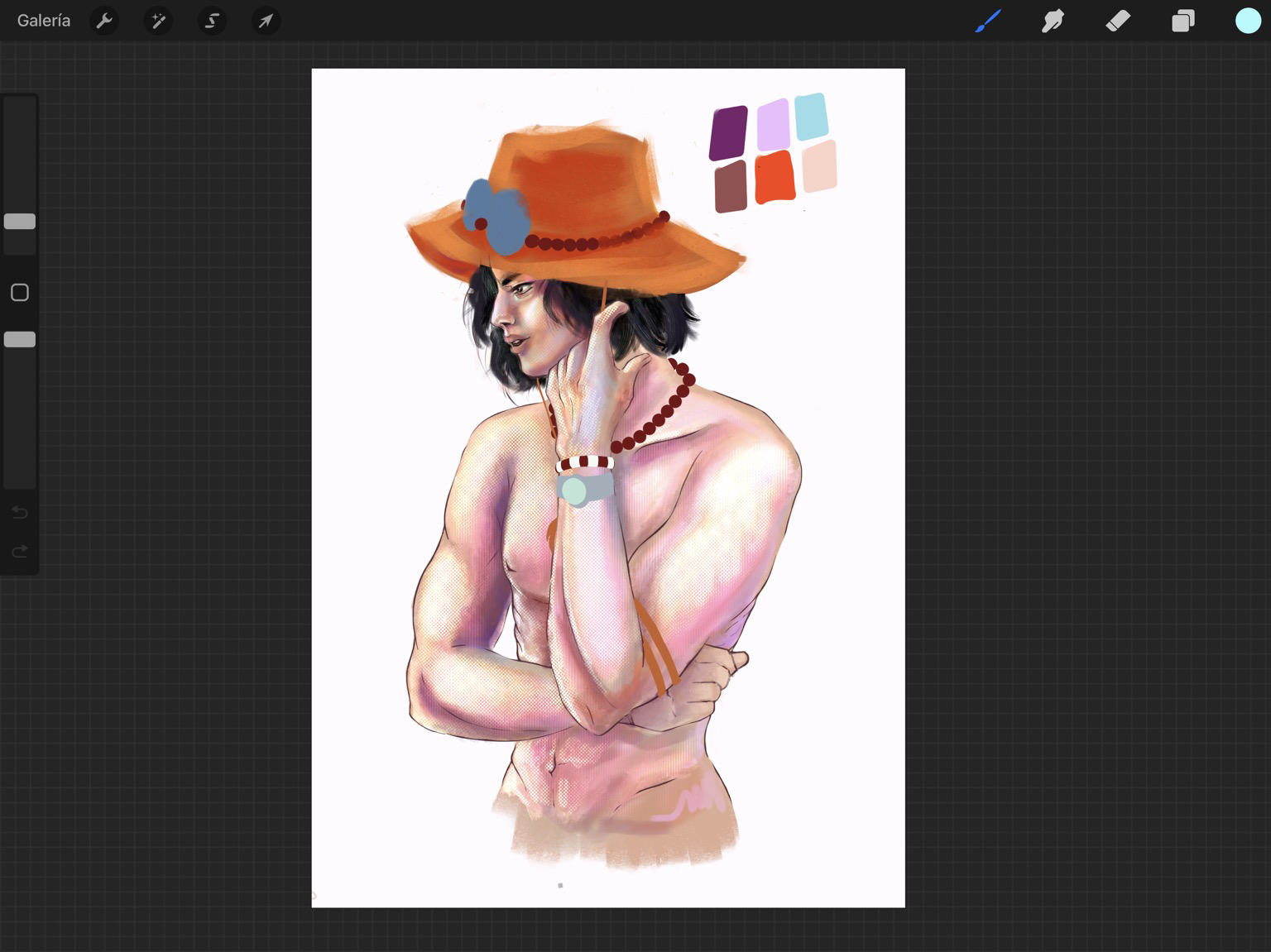The image size is (1271, 952).
Task: Select the Eraser tool
Action: point(1118,21)
